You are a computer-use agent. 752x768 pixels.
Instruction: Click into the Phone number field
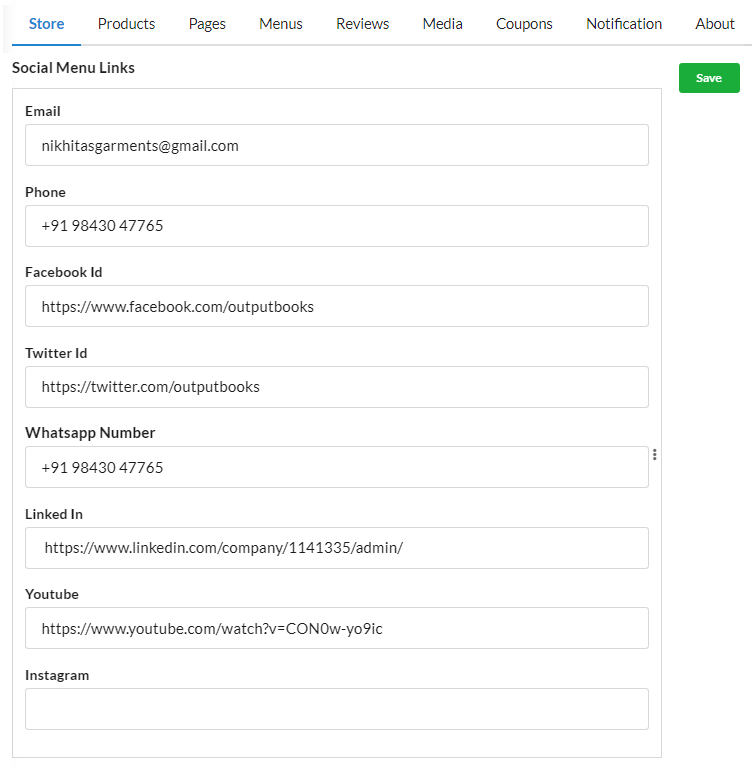click(337, 226)
